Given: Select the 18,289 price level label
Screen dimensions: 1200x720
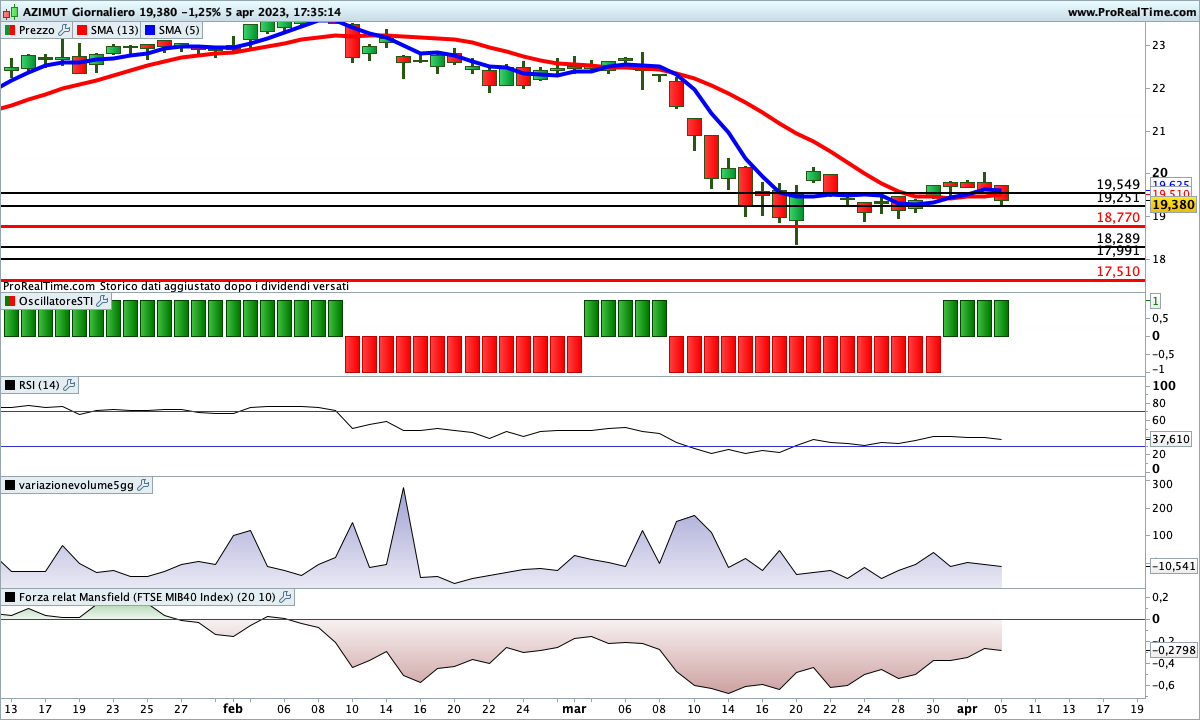Looking at the screenshot, I should click(1119, 239).
